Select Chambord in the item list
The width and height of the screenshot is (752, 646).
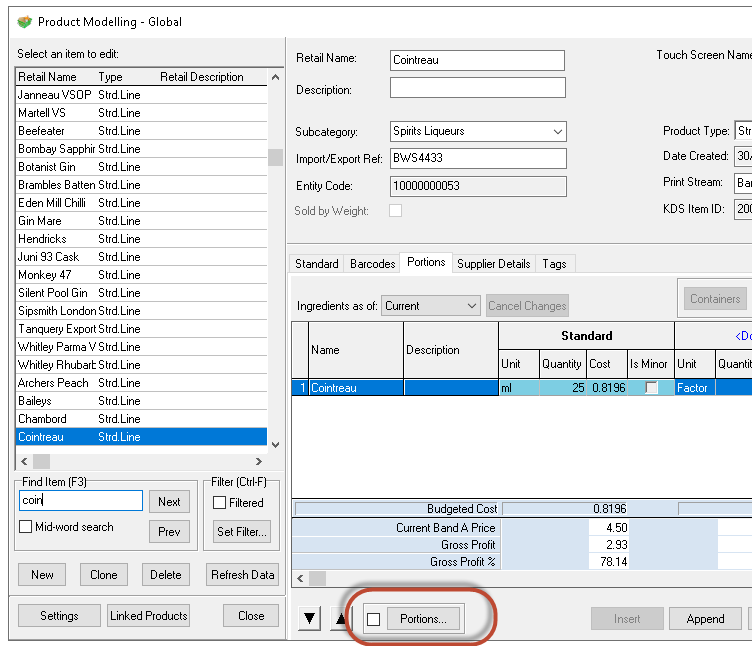tap(141, 419)
